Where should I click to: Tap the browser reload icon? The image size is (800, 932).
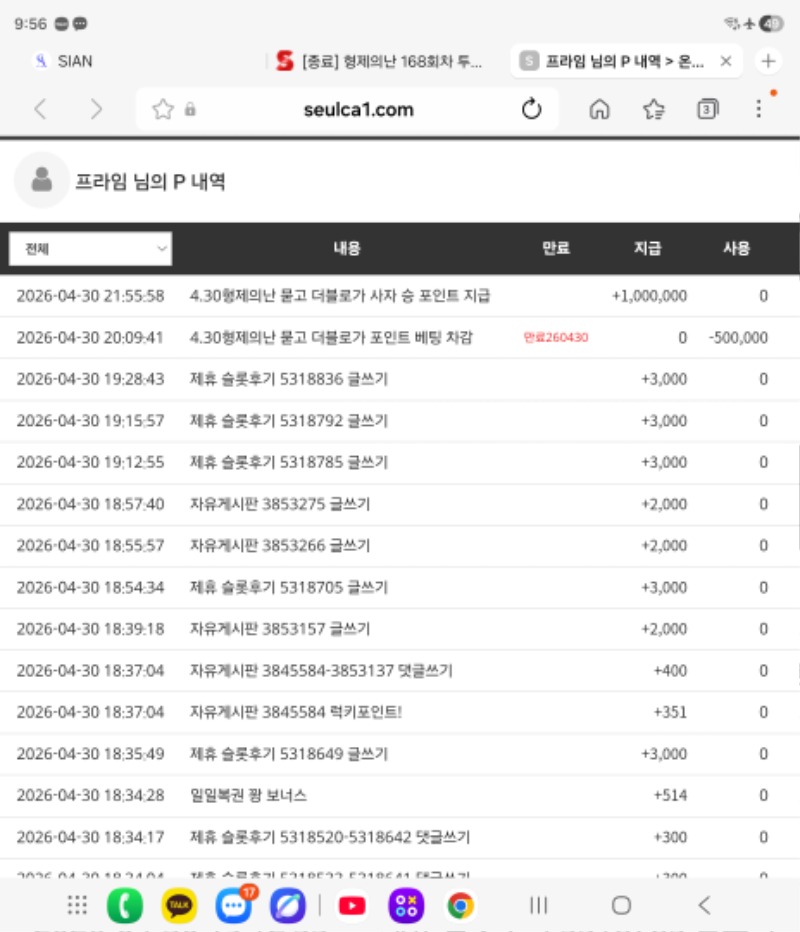click(532, 110)
